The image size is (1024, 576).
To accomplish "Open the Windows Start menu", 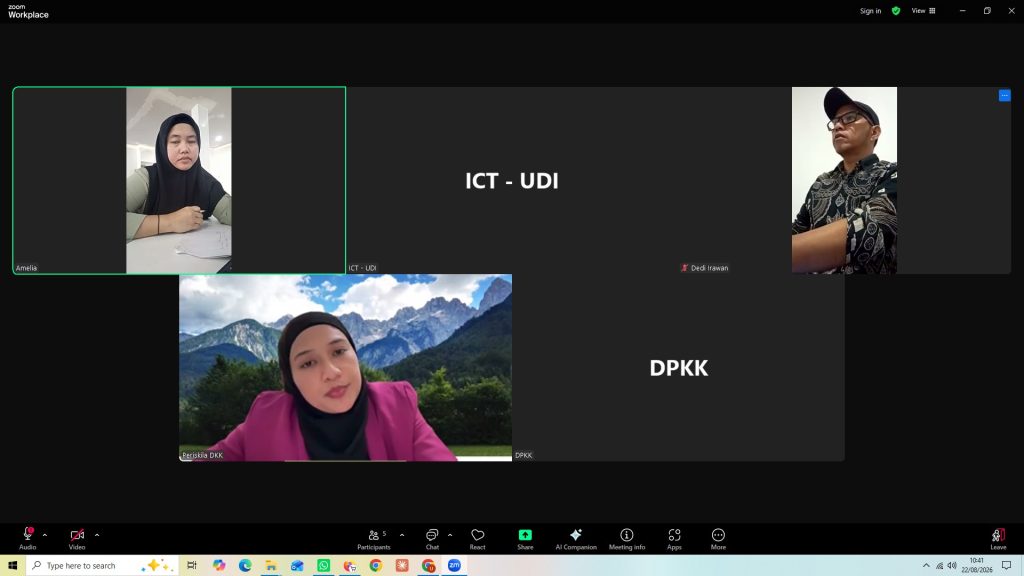I will 12,566.
